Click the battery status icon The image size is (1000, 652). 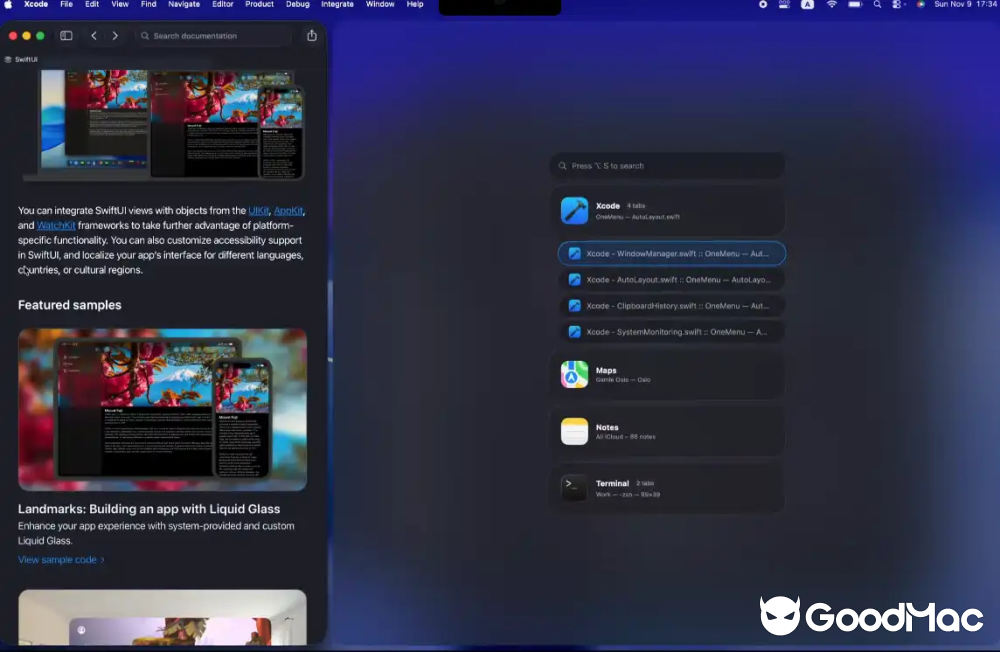click(x=855, y=4)
